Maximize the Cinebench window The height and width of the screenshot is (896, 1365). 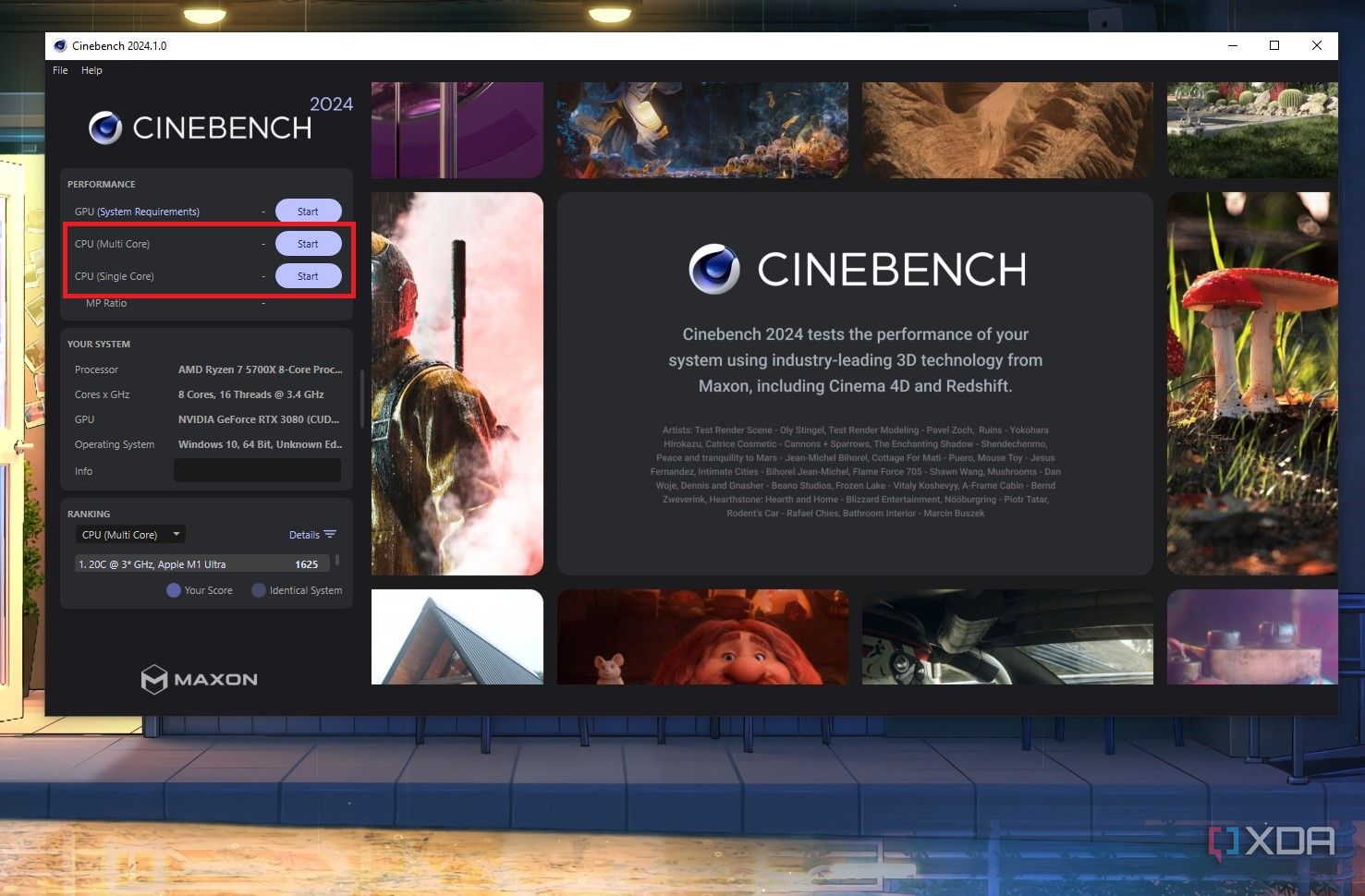[x=1274, y=45]
